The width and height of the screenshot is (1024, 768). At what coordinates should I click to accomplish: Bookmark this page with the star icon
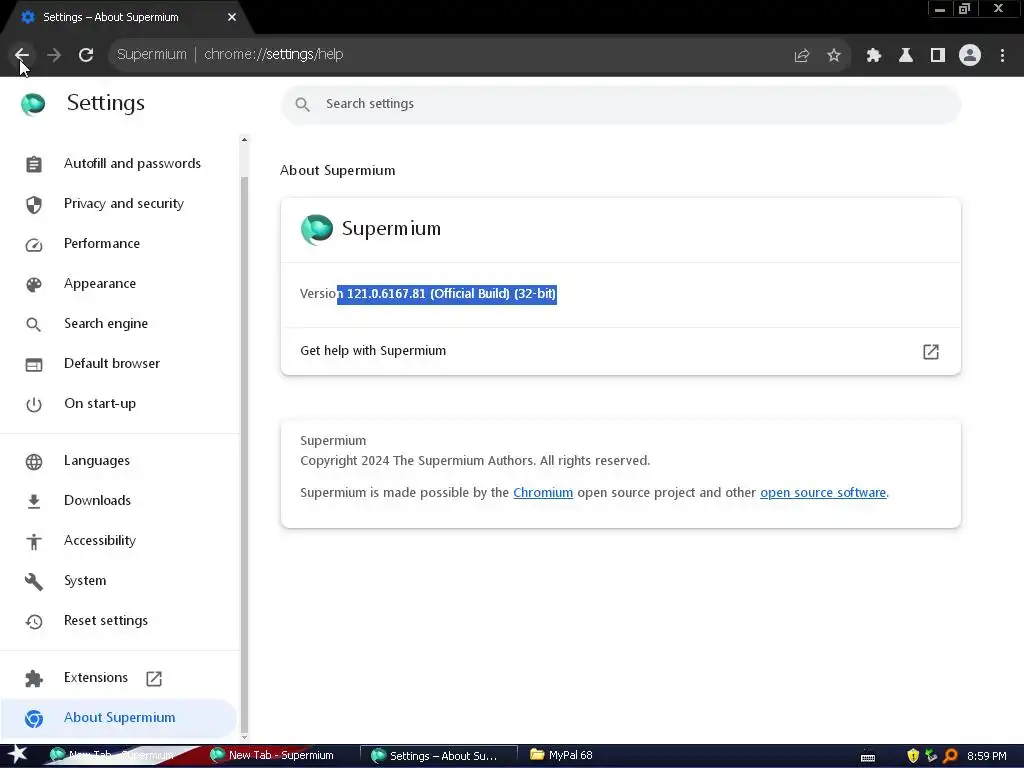(834, 56)
